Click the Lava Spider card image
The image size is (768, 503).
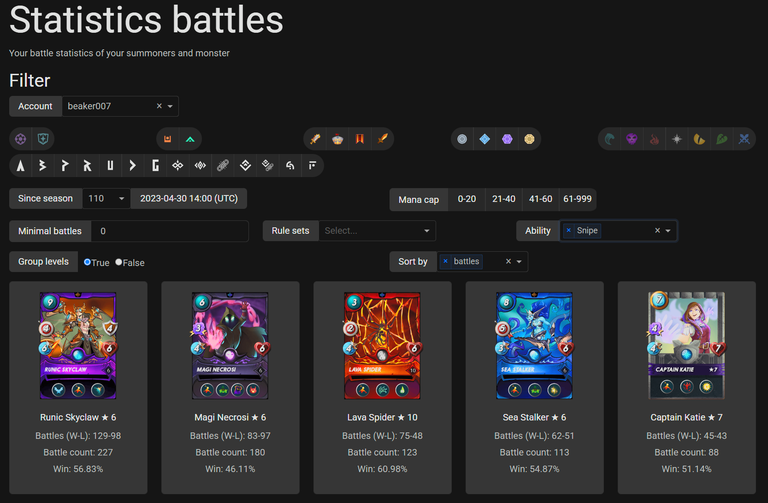pyautogui.click(x=383, y=345)
